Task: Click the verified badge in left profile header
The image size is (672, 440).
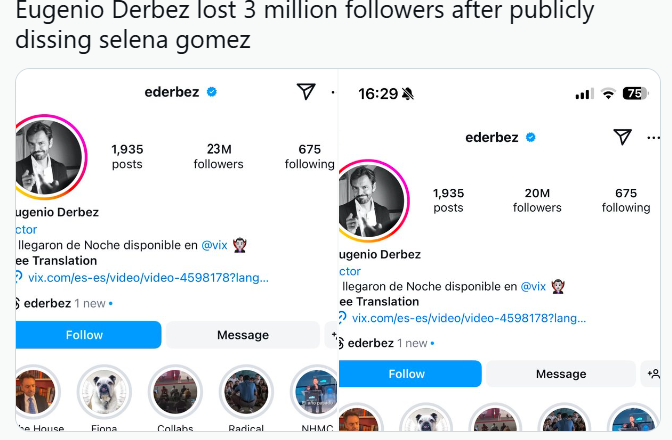Action: click(212, 92)
